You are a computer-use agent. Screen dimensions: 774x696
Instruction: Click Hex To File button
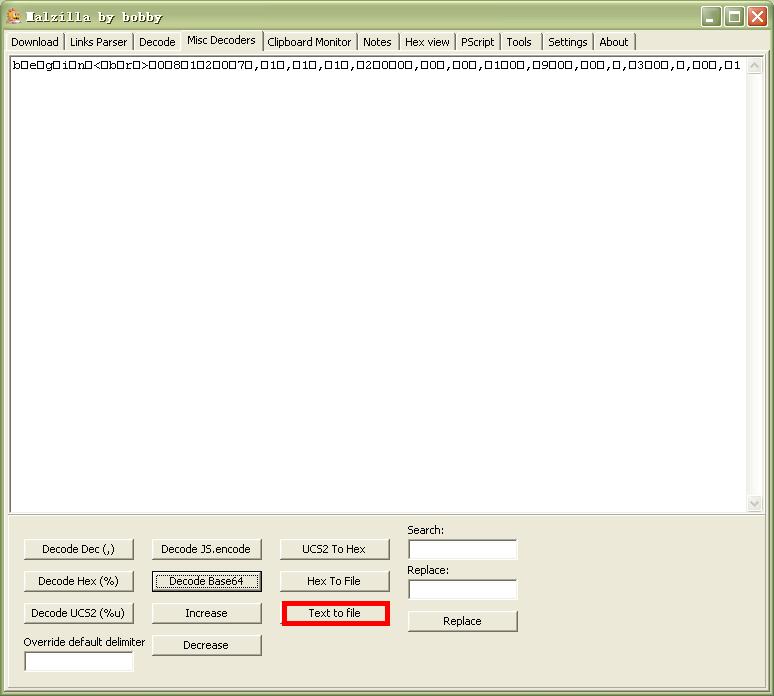[x=334, y=581]
